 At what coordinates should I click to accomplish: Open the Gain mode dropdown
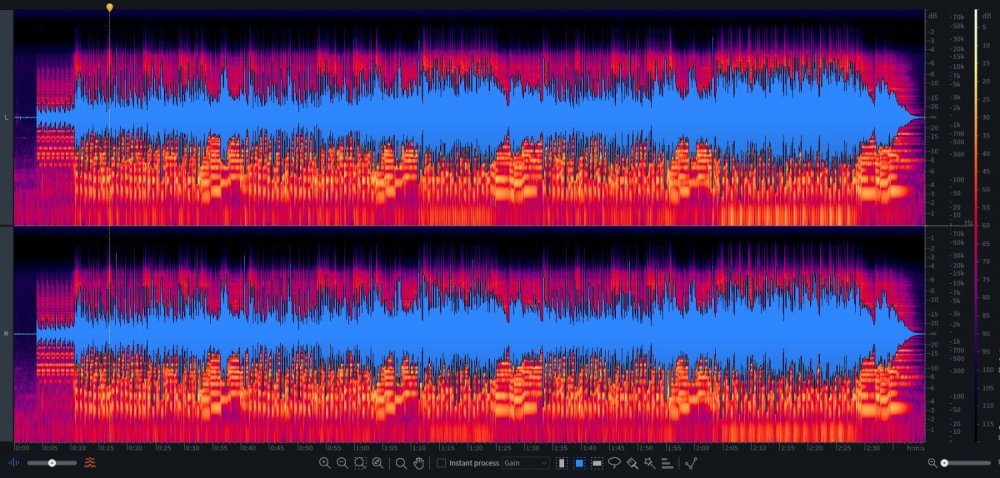[525, 463]
